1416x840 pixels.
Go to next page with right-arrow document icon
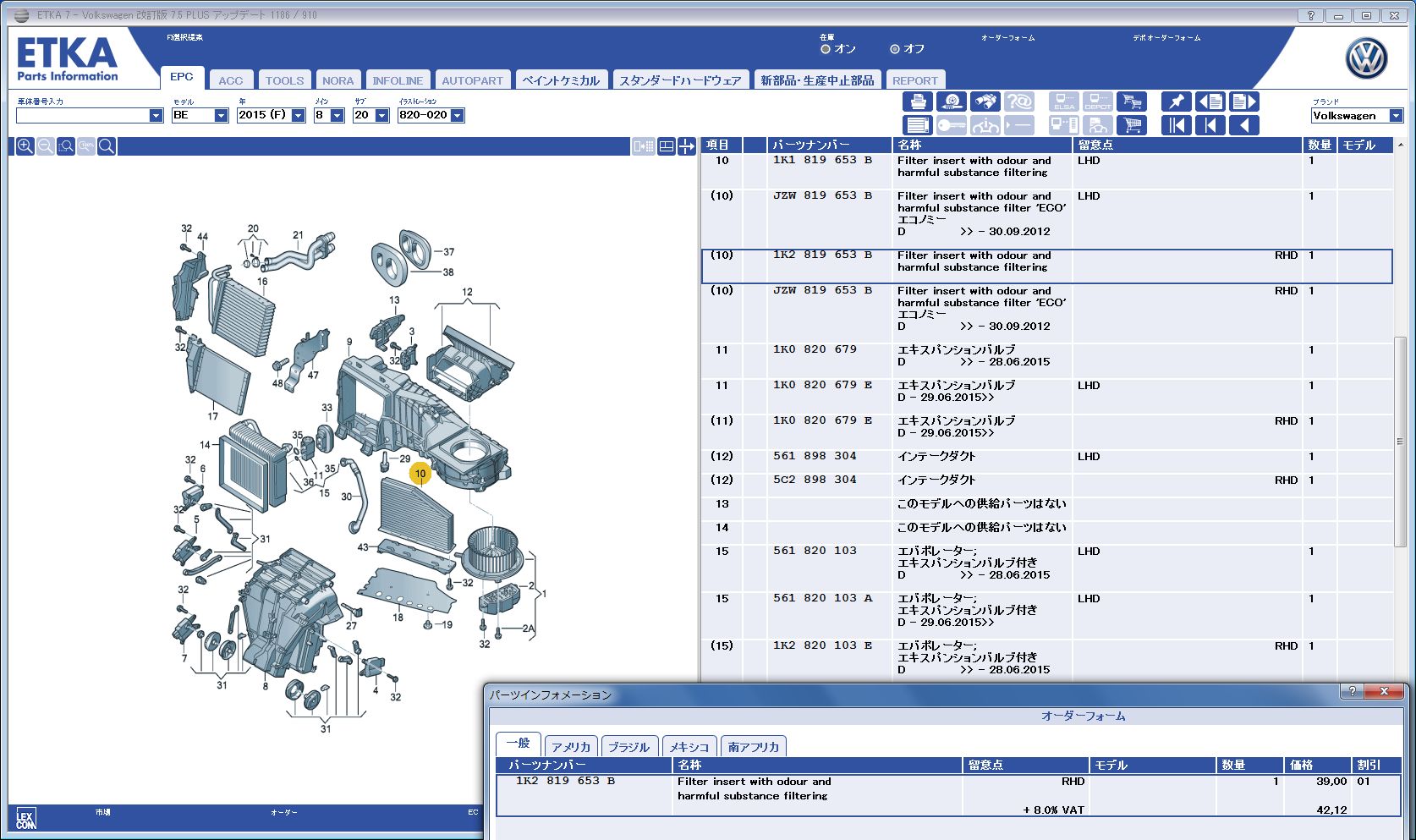coord(1243,102)
